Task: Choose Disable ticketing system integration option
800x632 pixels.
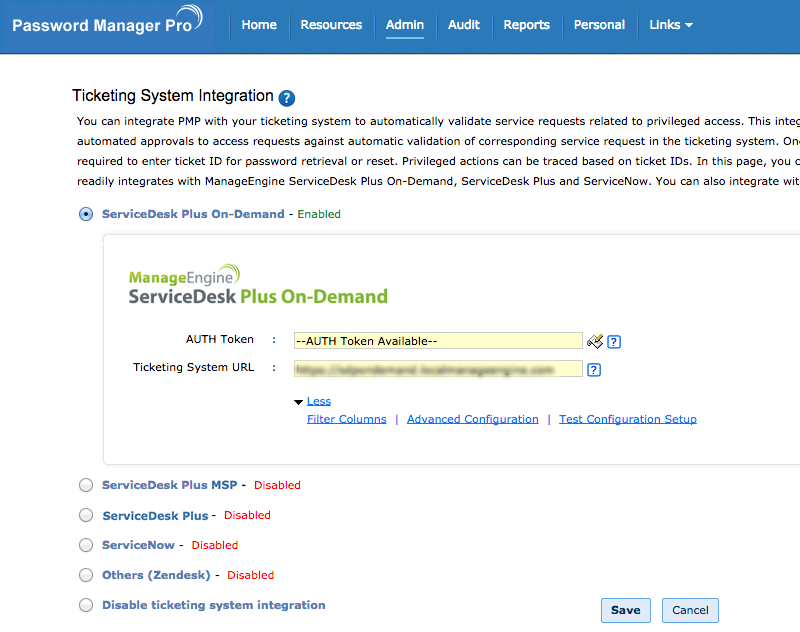Action: tap(86, 605)
